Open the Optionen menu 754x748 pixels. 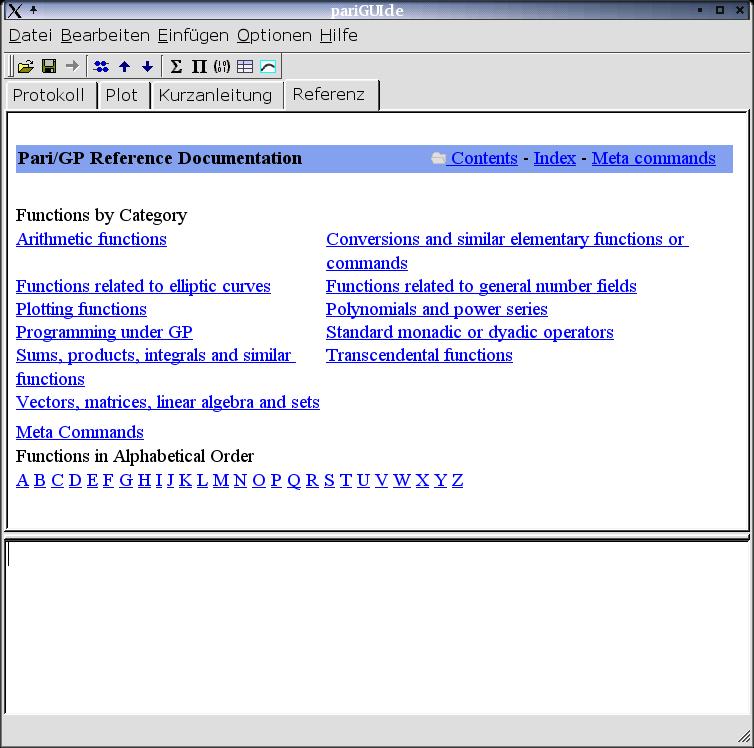click(274, 36)
